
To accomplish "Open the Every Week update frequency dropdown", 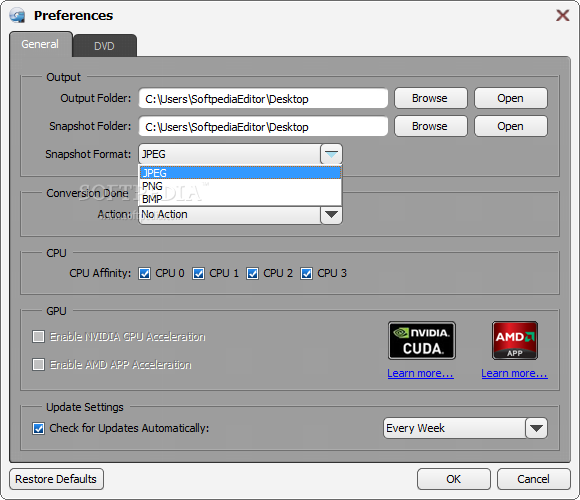I will tap(536, 428).
